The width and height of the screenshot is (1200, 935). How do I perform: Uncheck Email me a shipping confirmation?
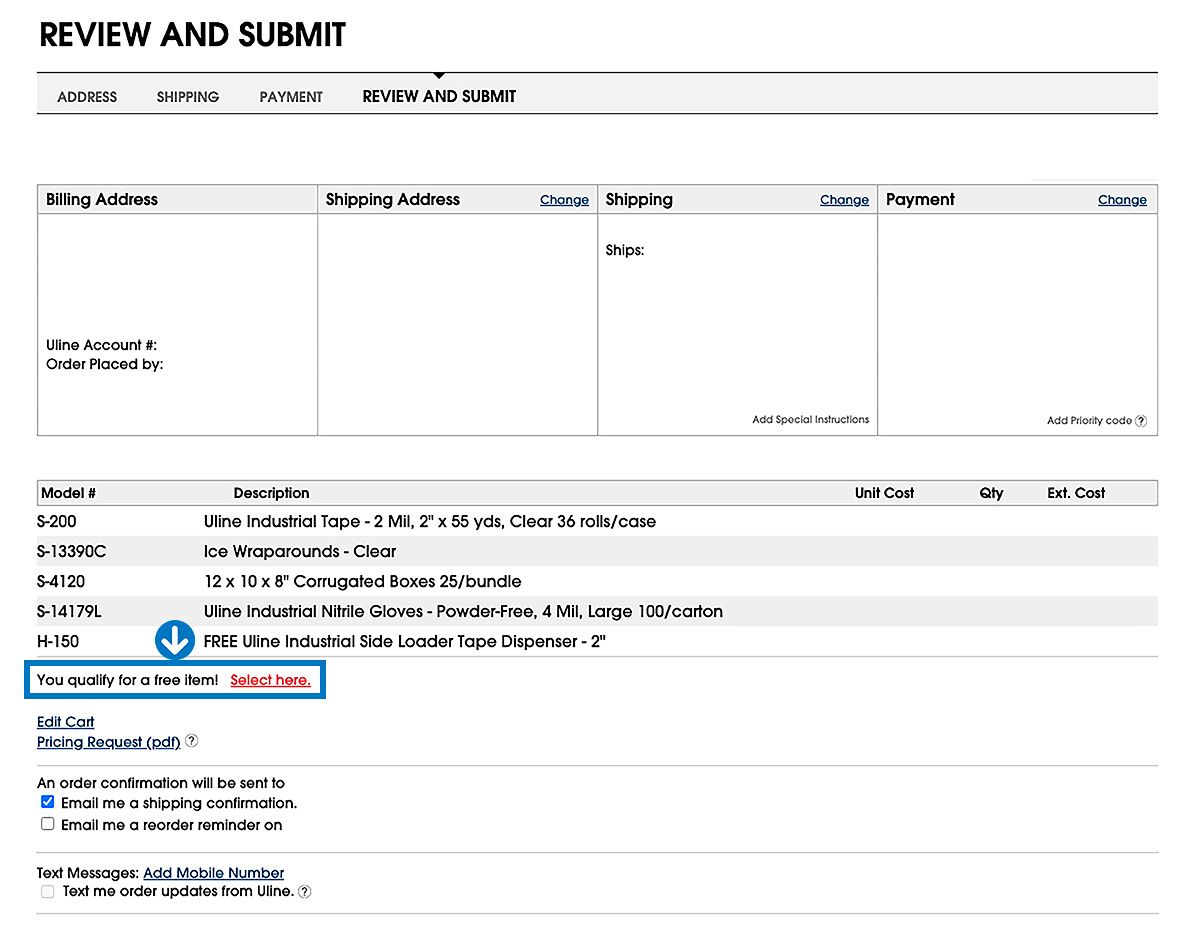(47, 802)
